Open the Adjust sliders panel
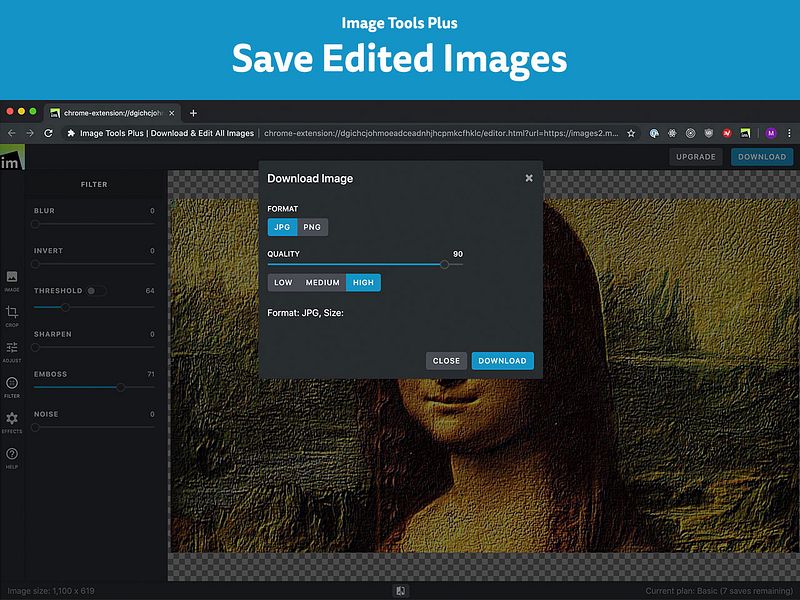 tap(12, 352)
